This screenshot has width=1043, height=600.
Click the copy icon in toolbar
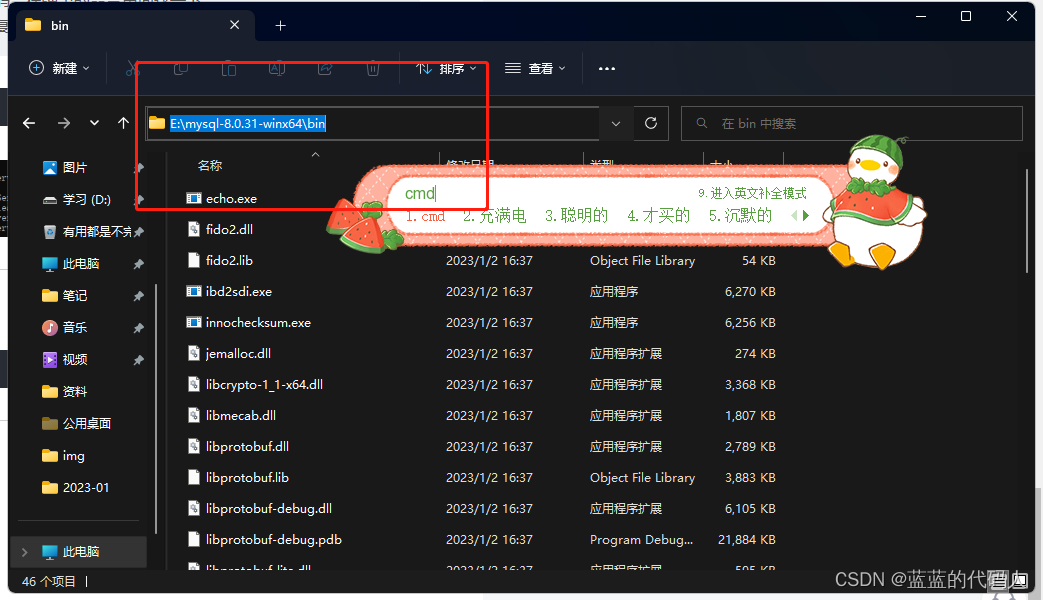click(181, 68)
